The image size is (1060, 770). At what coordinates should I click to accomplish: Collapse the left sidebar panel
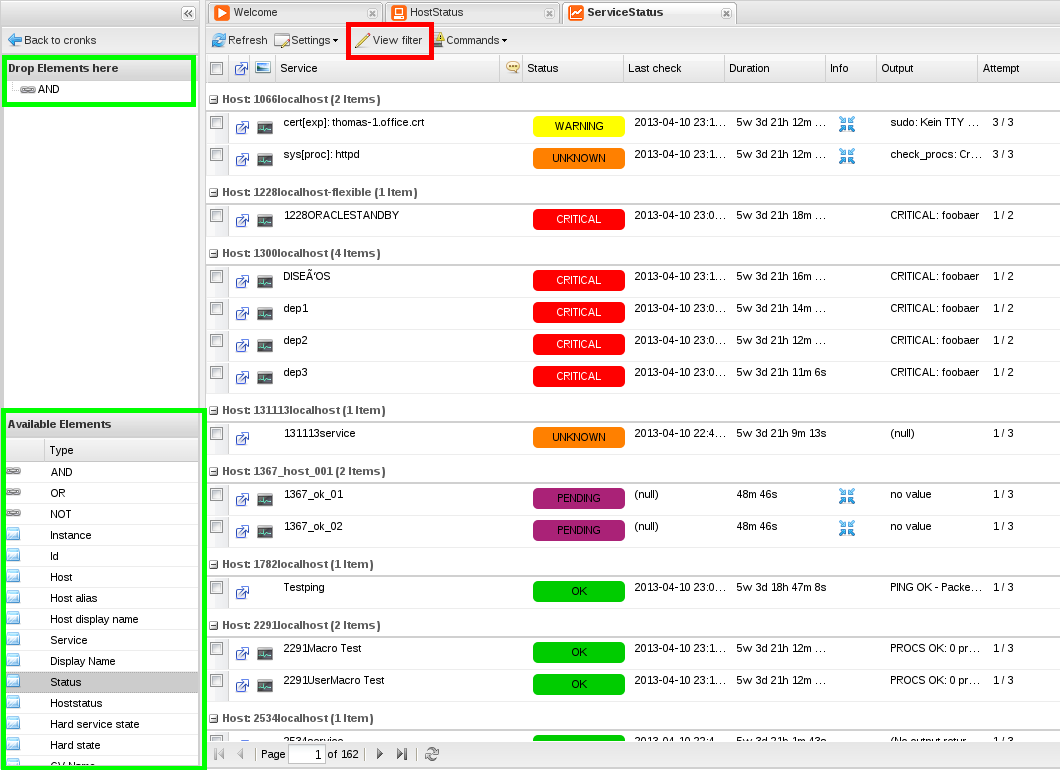click(188, 13)
